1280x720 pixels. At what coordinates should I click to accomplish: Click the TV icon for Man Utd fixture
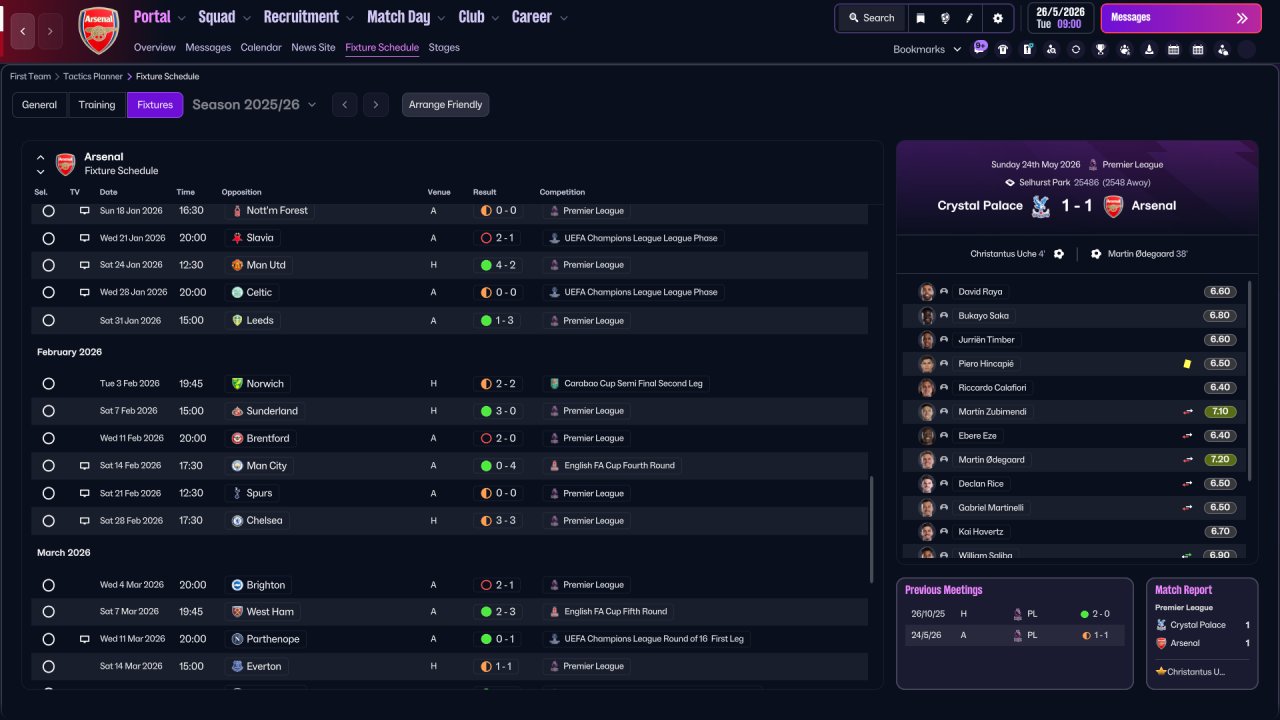(x=85, y=265)
